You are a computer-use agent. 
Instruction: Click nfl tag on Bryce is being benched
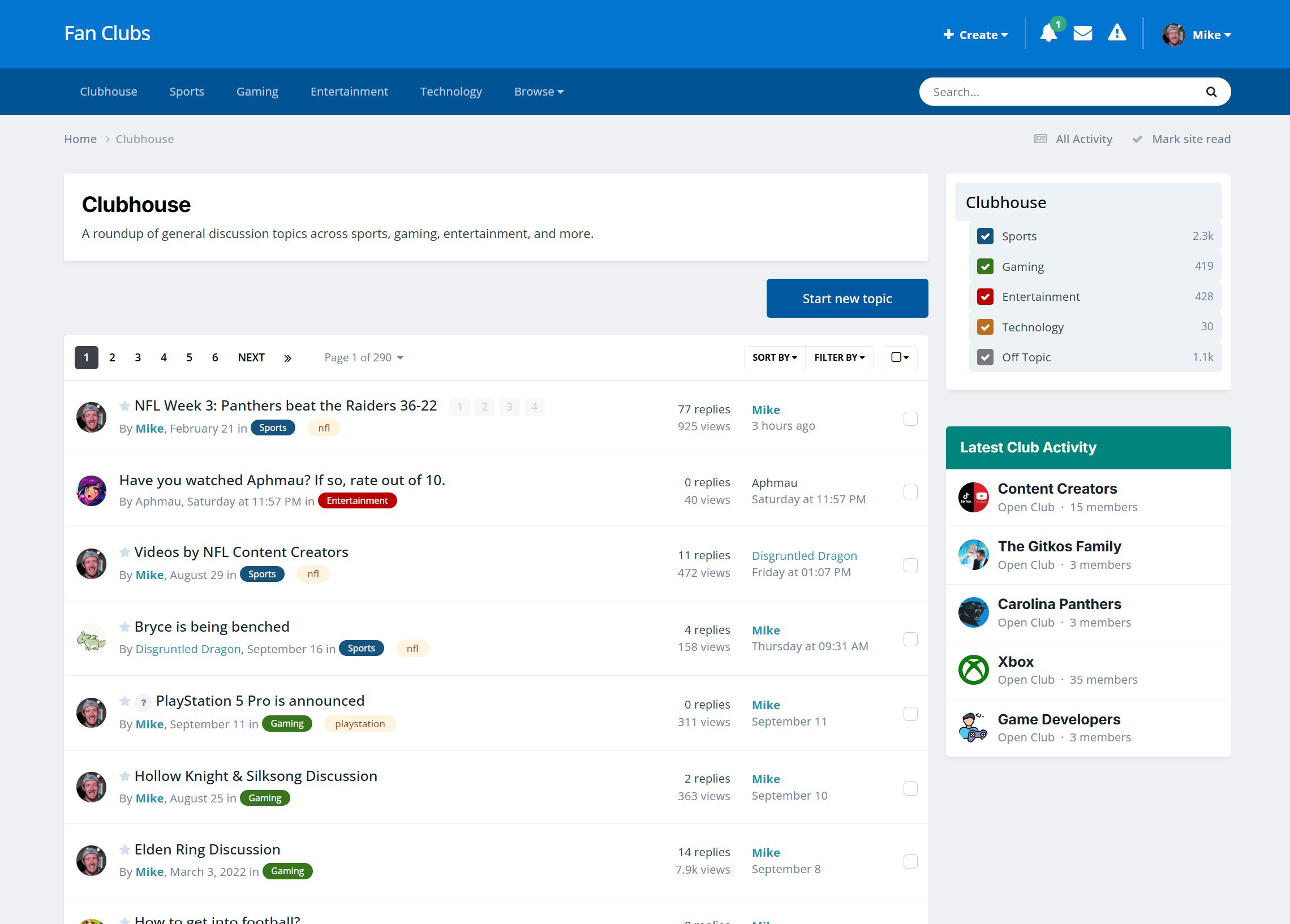412,649
